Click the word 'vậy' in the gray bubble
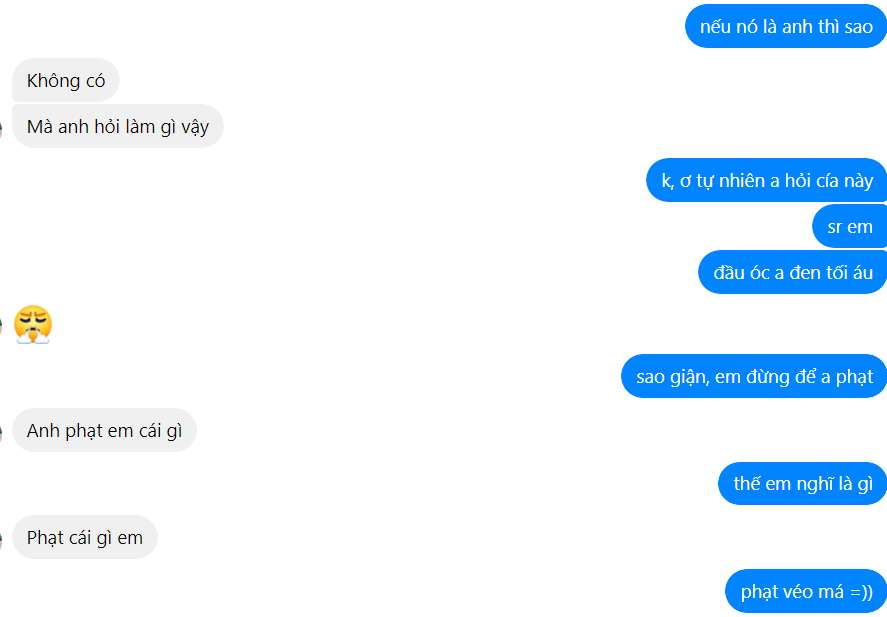 tap(195, 127)
